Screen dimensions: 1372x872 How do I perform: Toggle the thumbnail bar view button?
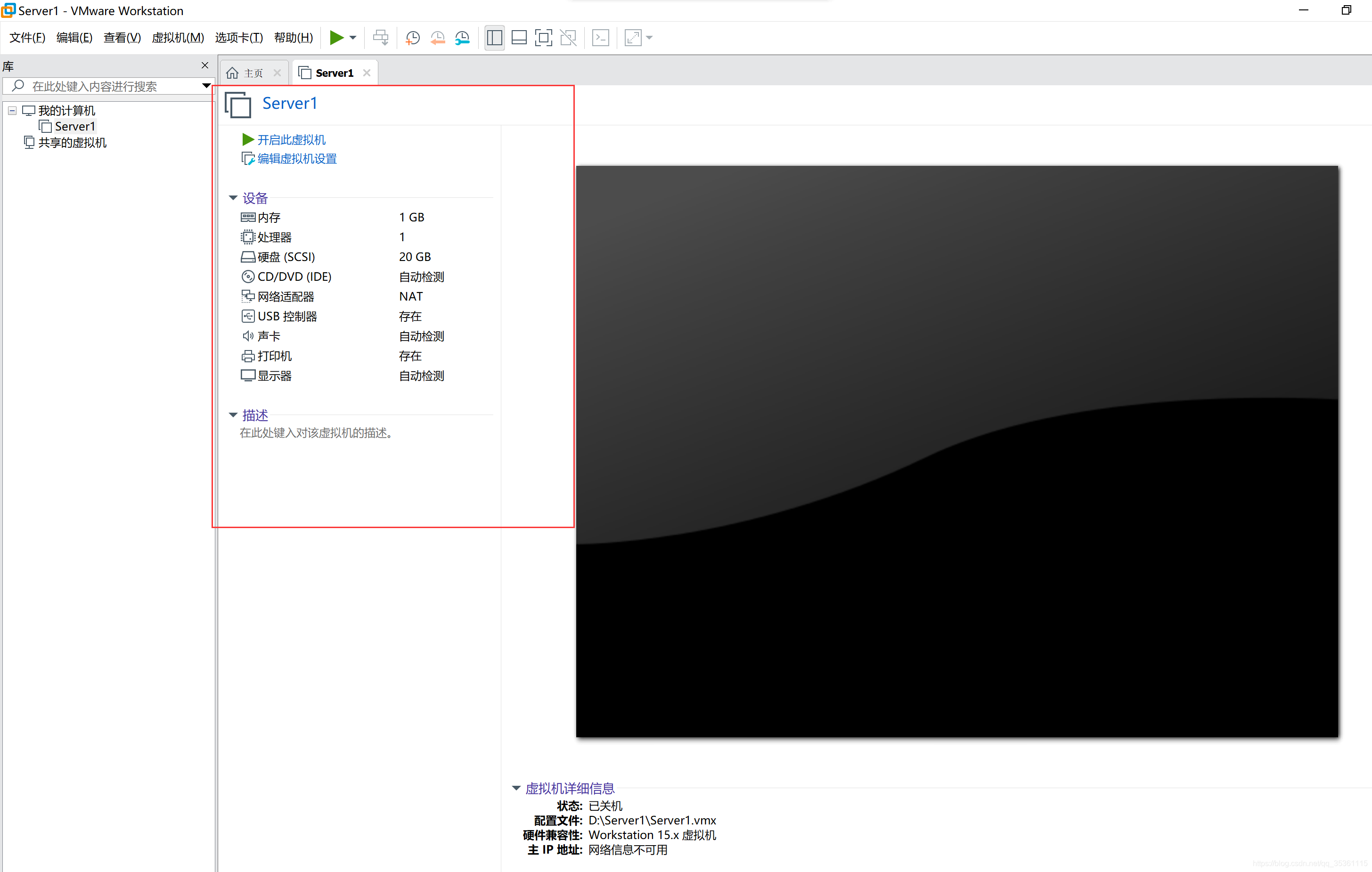pos(519,38)
